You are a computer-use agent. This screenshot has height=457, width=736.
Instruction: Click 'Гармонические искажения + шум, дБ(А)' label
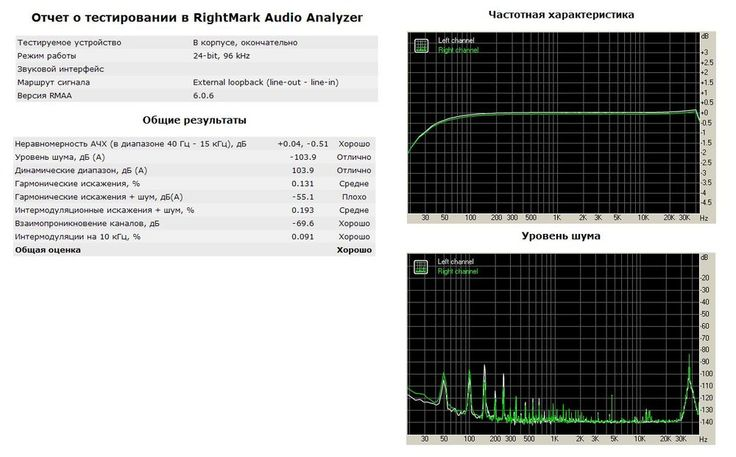tap(99, 197)
